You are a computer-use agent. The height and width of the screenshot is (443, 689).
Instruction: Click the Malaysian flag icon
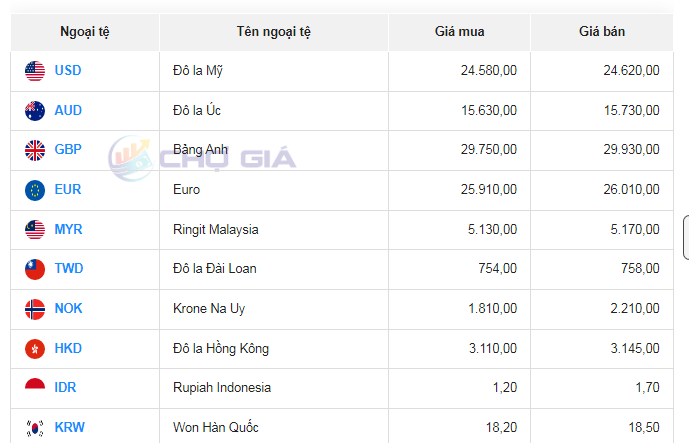click(35, 229)
